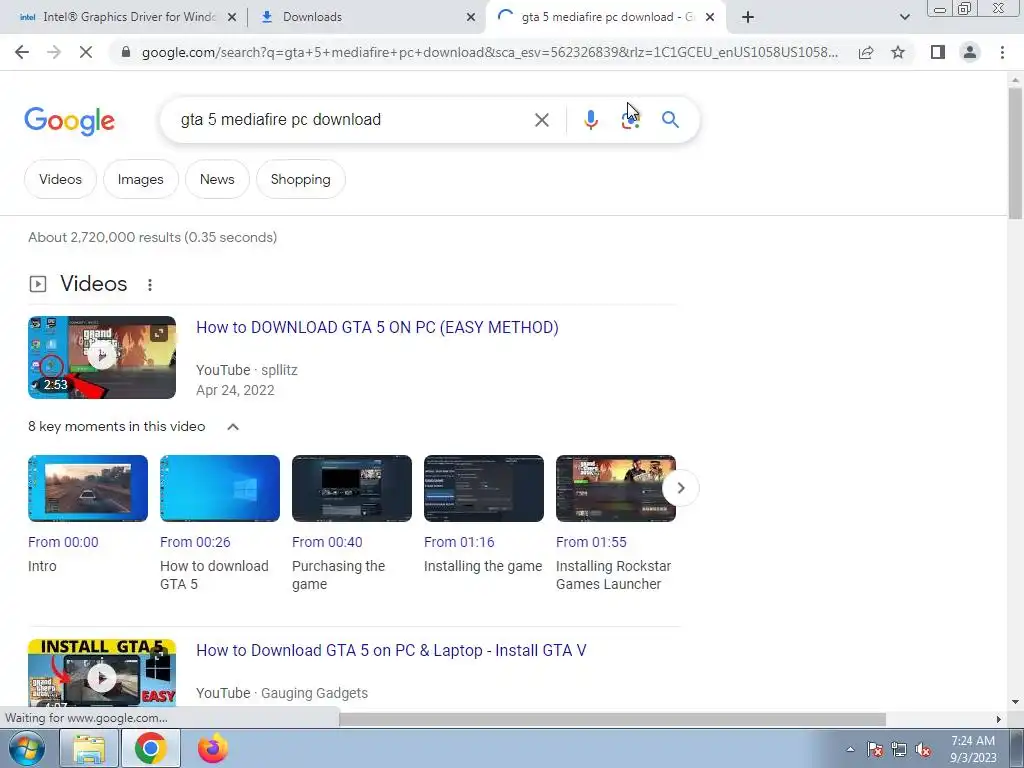Click the About 2,720,000 results text

pos(153,237)
